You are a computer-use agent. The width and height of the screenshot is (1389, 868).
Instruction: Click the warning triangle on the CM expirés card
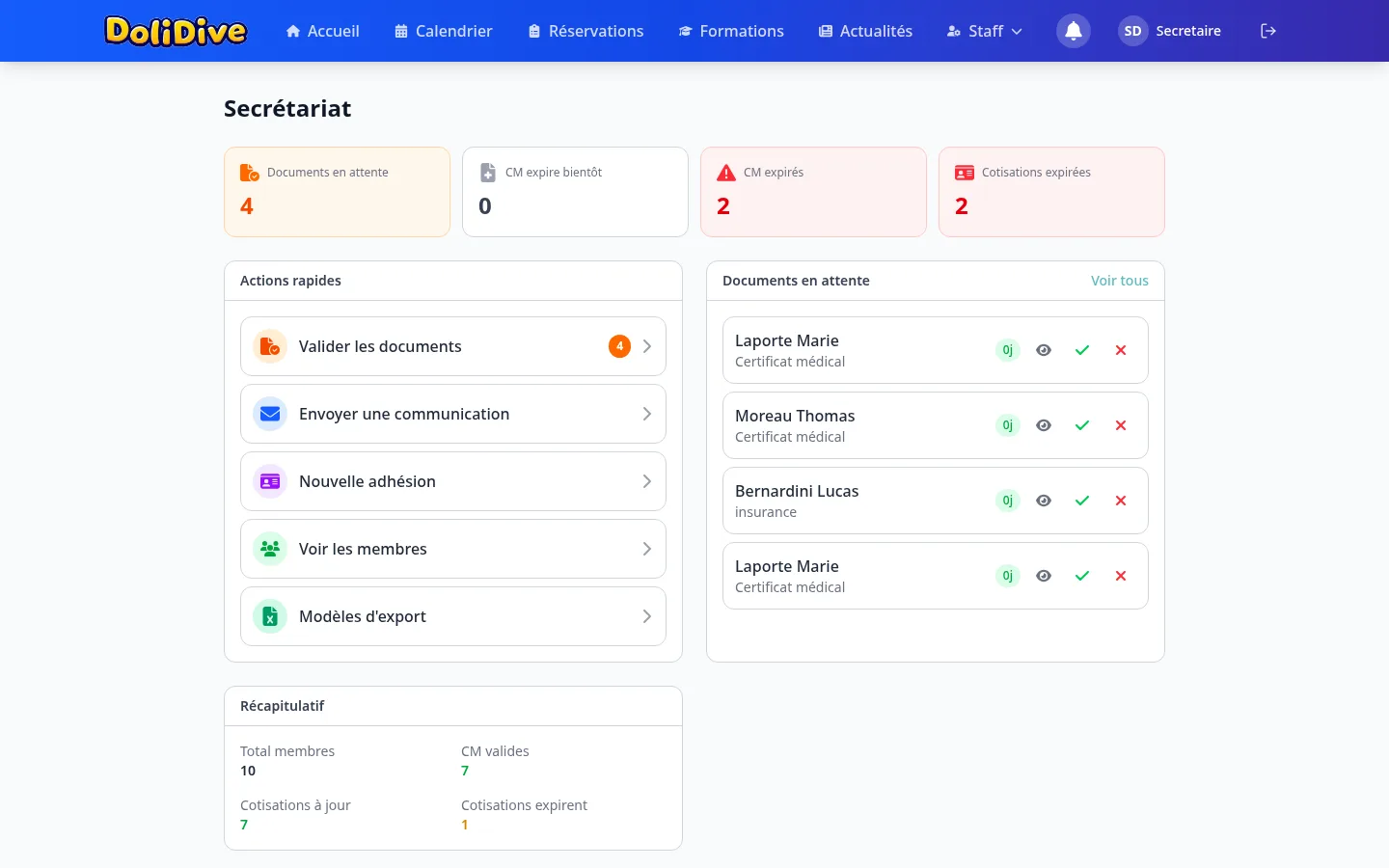pos(726,173)
